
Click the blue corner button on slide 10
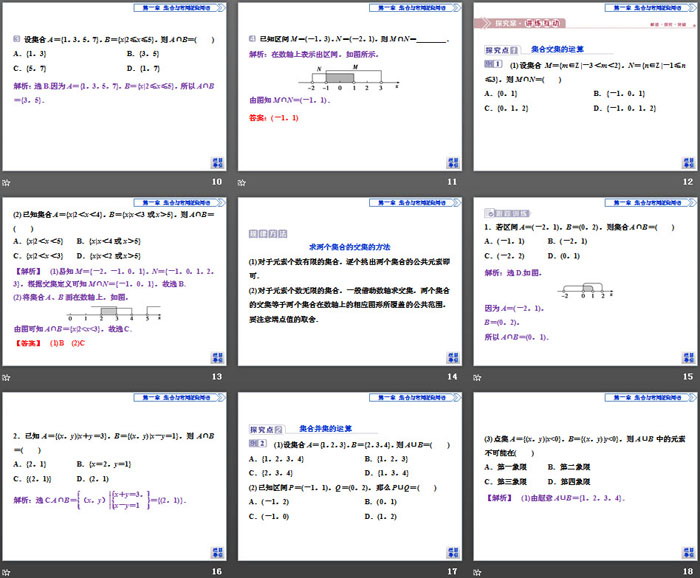point(217,163)
